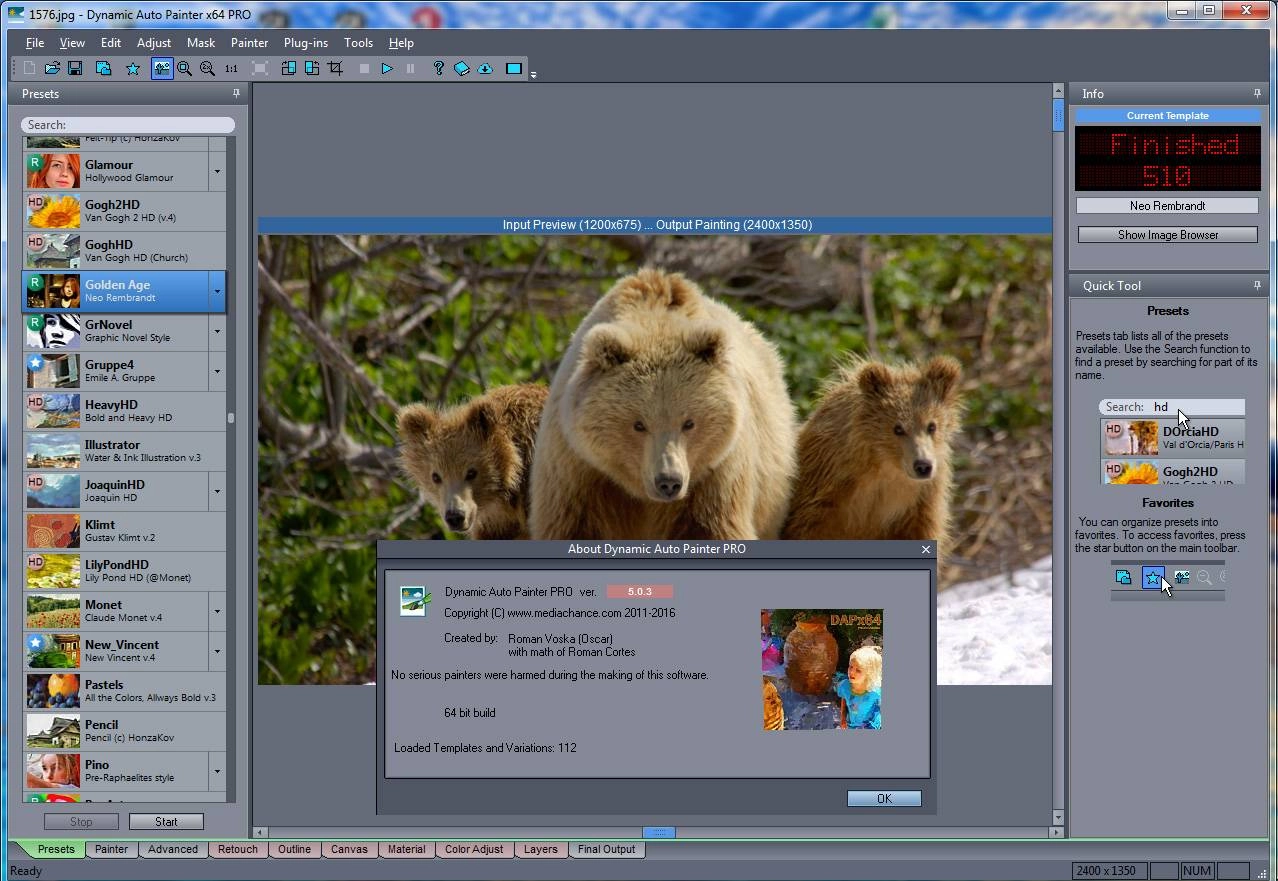Switch to the Color Adjust tab
The height and width of the screenshot is (881, 1278).
coord(474,849)
